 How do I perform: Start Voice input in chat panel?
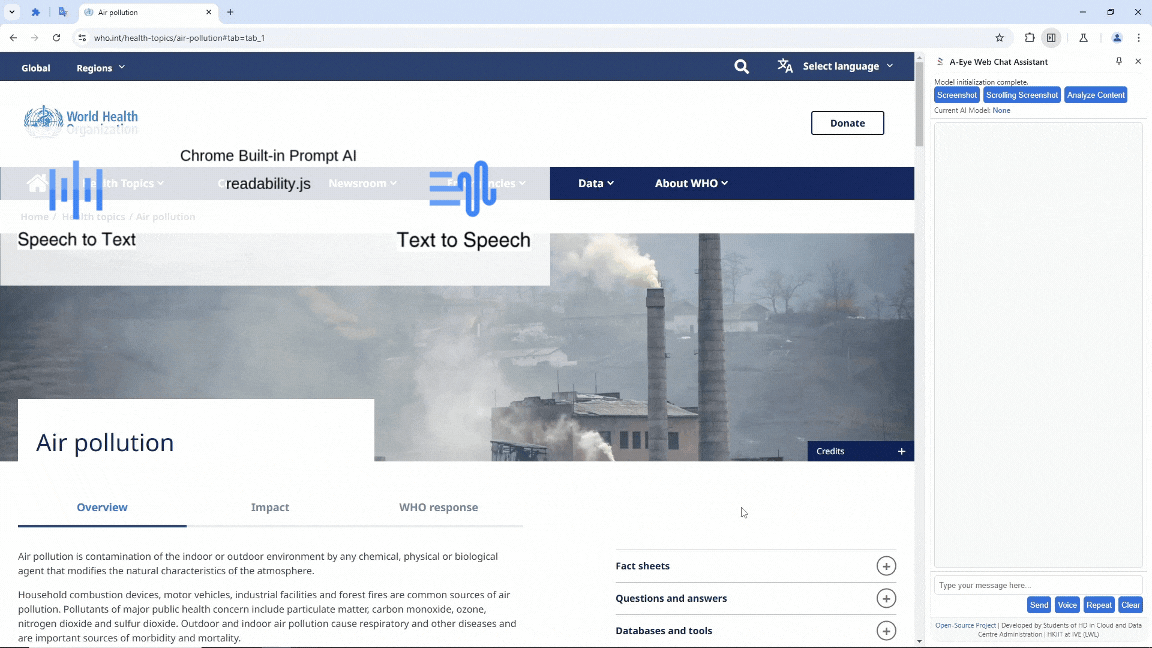pos(1067,605)
